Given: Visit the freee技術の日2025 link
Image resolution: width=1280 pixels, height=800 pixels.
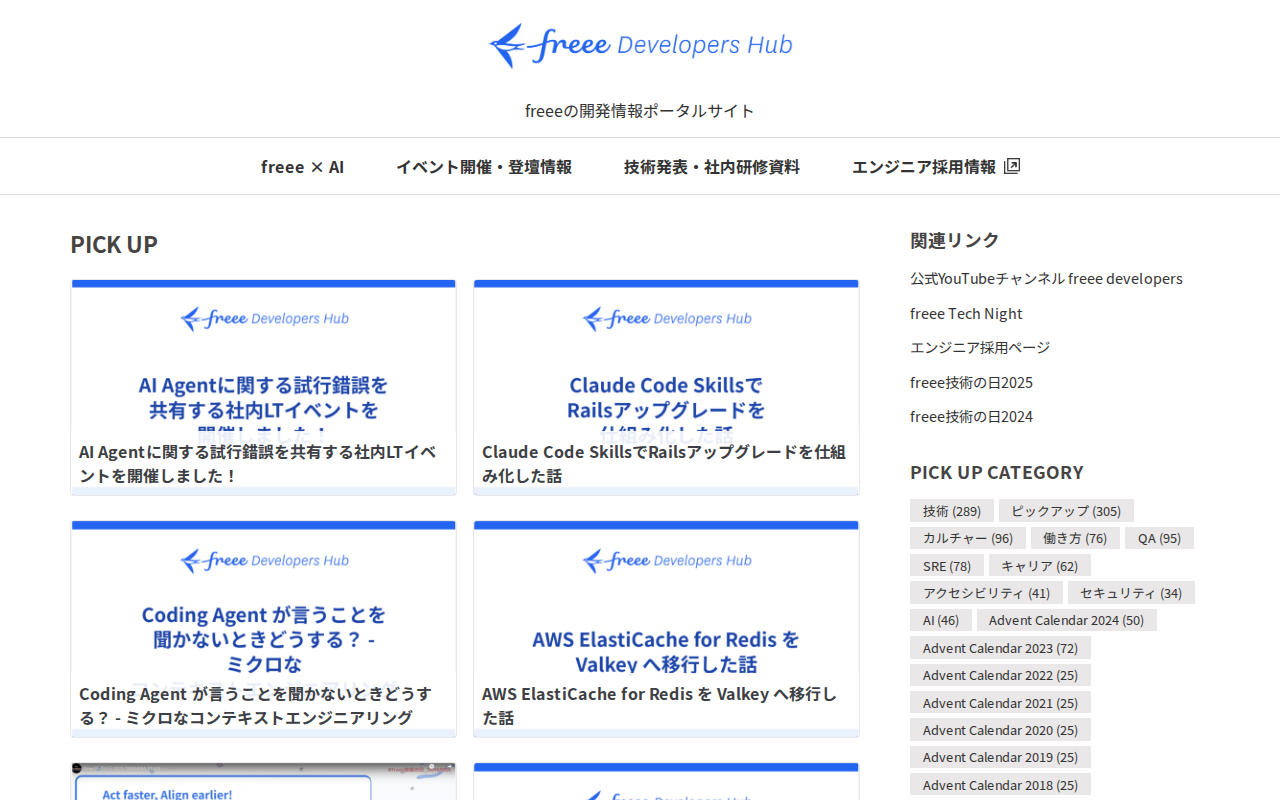Looking at the screenshot, I should pos(971,383).
